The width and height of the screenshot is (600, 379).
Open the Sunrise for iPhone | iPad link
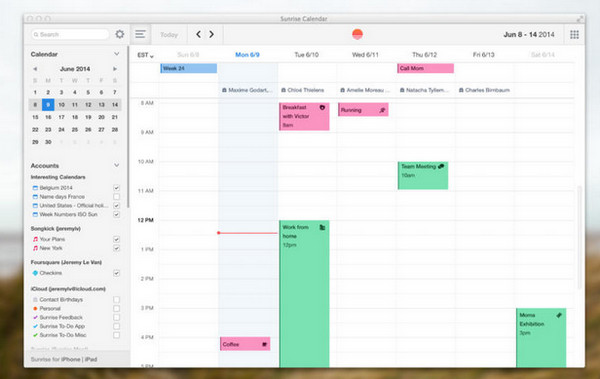[x=64, y=359]
